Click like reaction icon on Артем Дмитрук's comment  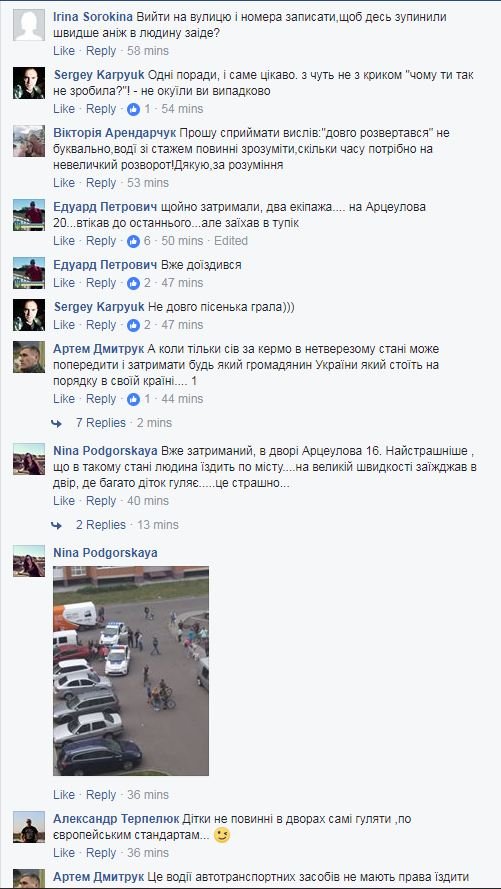coord(133,399)
